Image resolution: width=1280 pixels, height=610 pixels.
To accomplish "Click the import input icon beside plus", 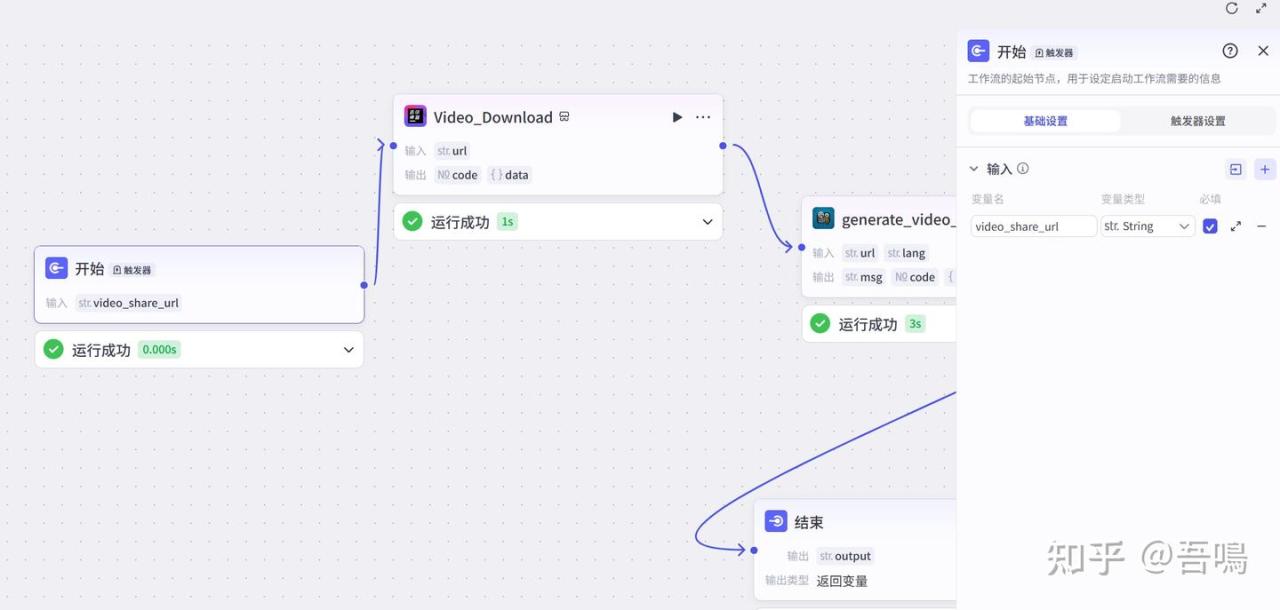I will pyautogui.click(x=1236, y=169).
